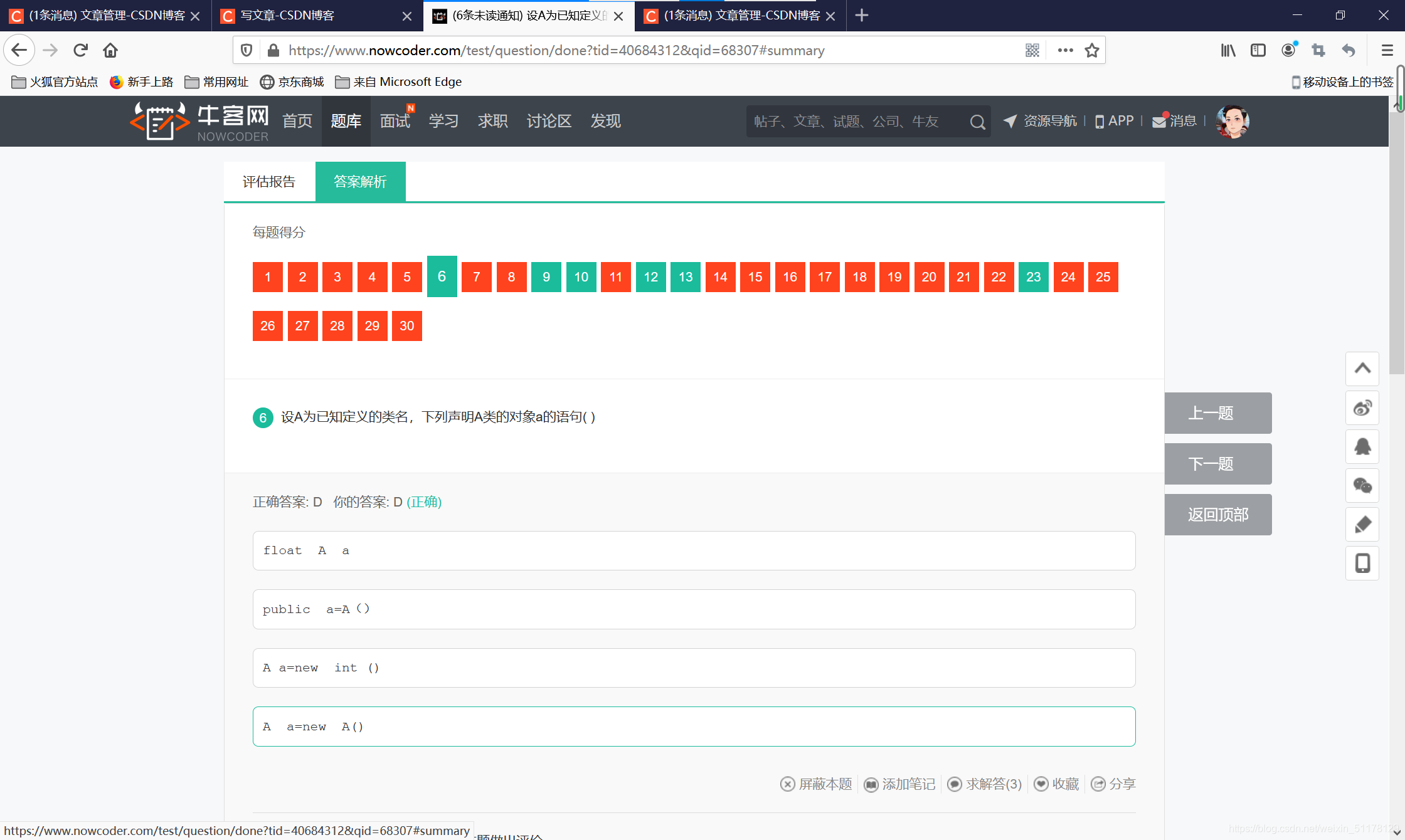Select option 'A a=new A()'

pyautogui.click(x=694, y=727)
